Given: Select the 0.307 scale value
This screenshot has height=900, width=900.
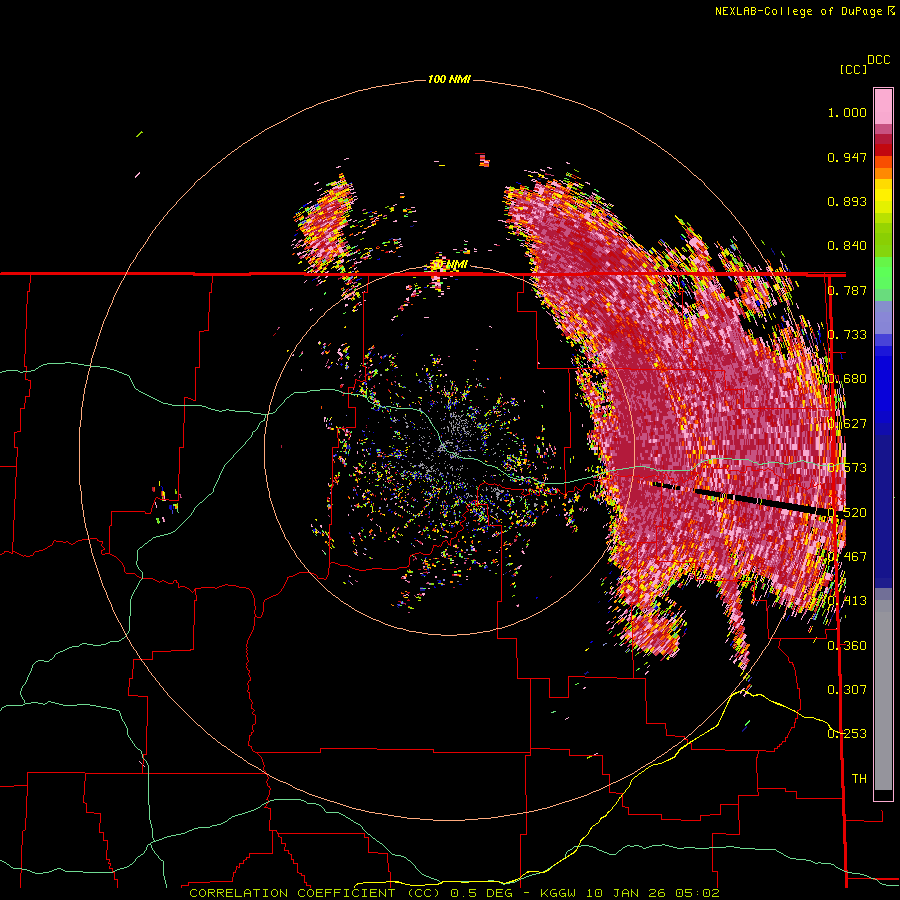Looking at the screenshot, I should tap(847, 689).
